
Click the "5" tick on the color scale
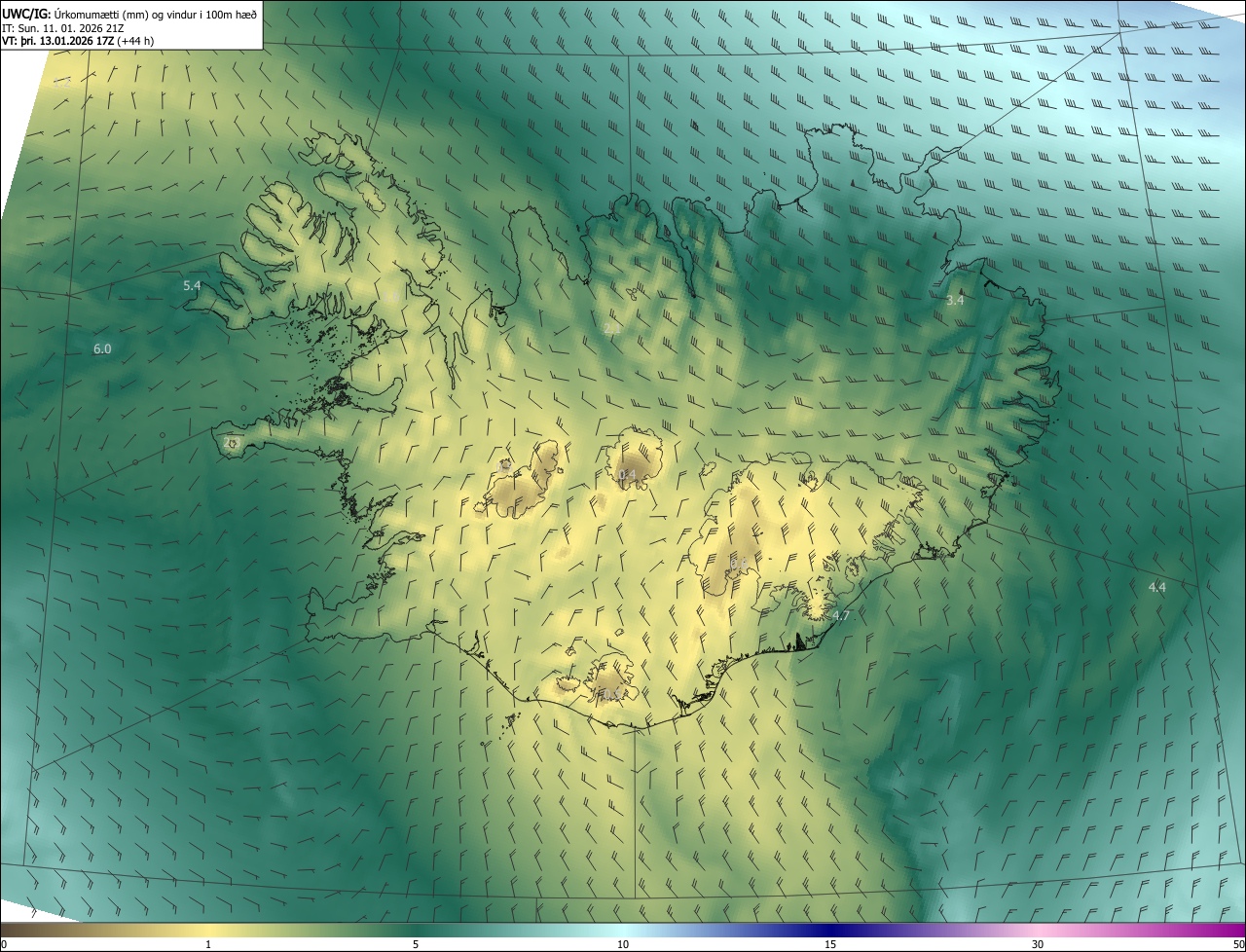click(x=416, y=944)
